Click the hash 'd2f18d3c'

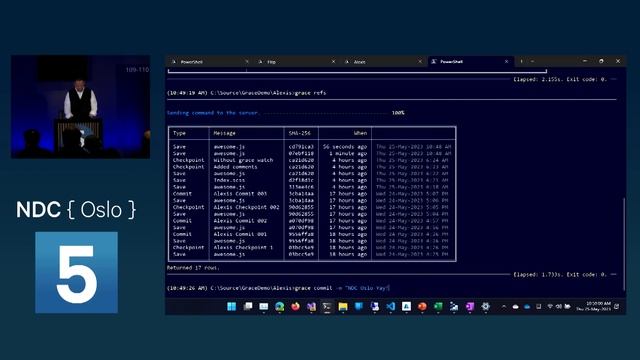coord(301,180)
